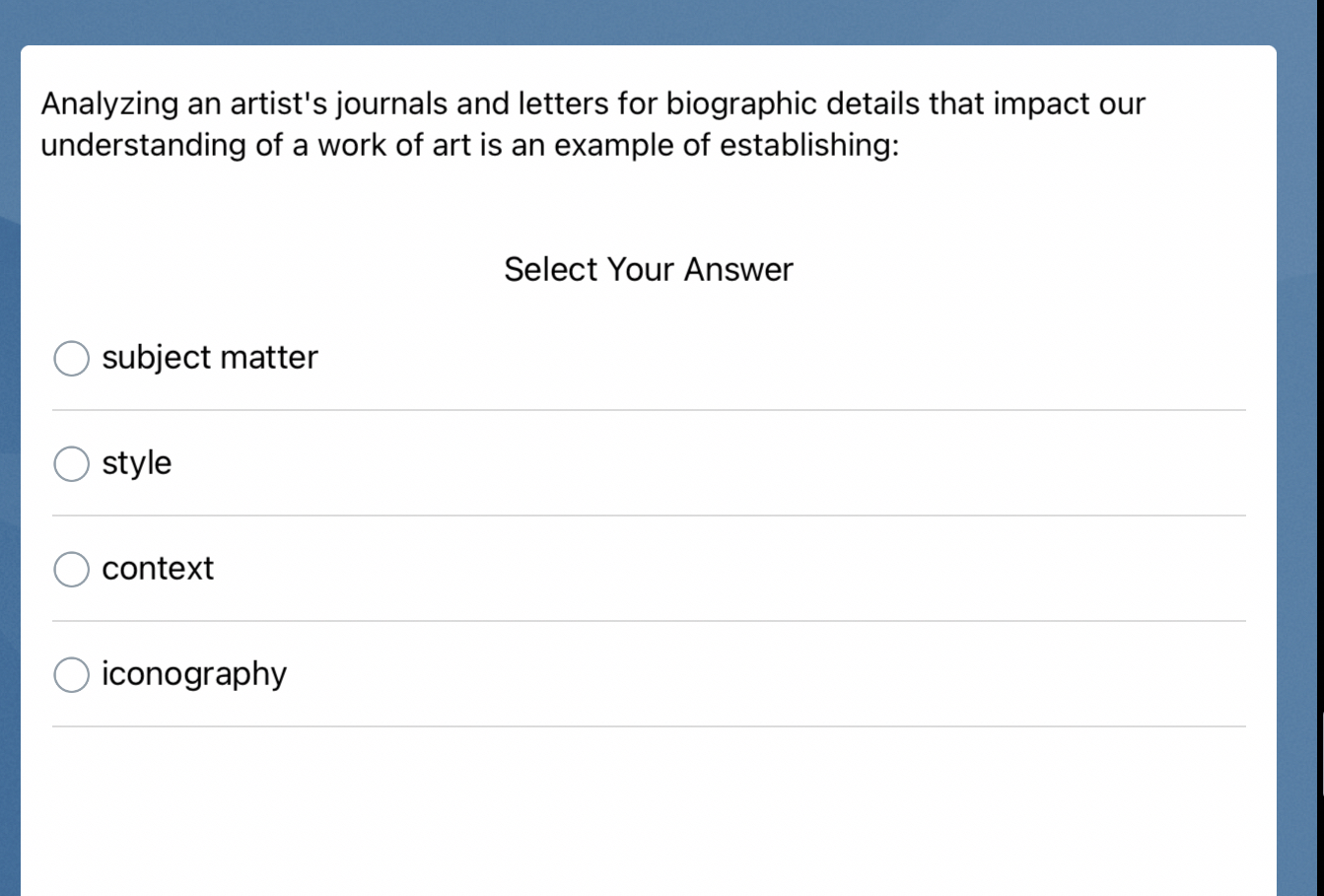
Task: Click the style answer label
Action: click(x=137, y=463)
